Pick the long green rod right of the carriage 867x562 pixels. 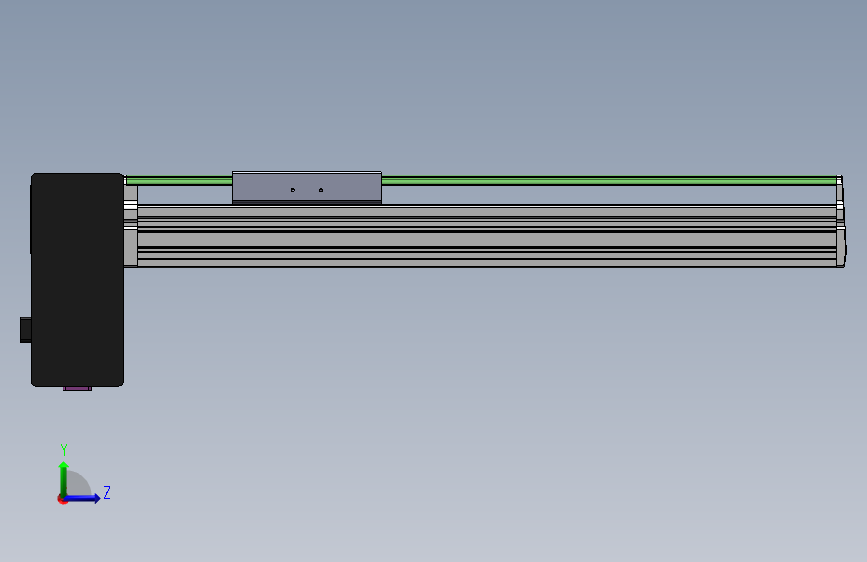pos(610,180)
